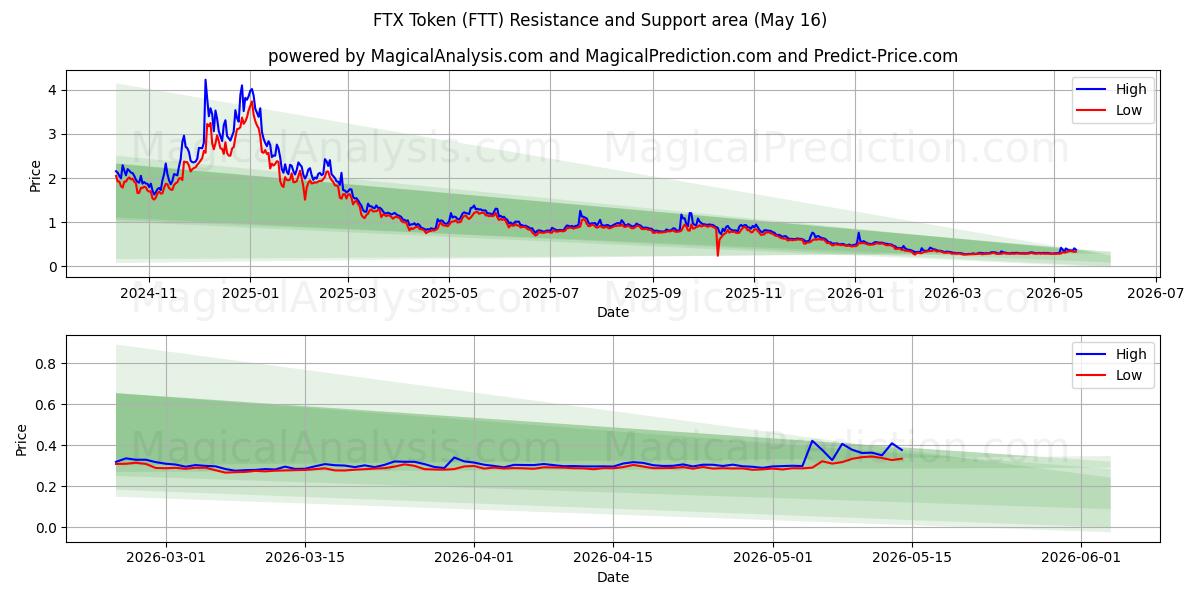1200x600 pixels.
Task: Click the '2026-04-01' date tick label
Action: tap(474, 558)
